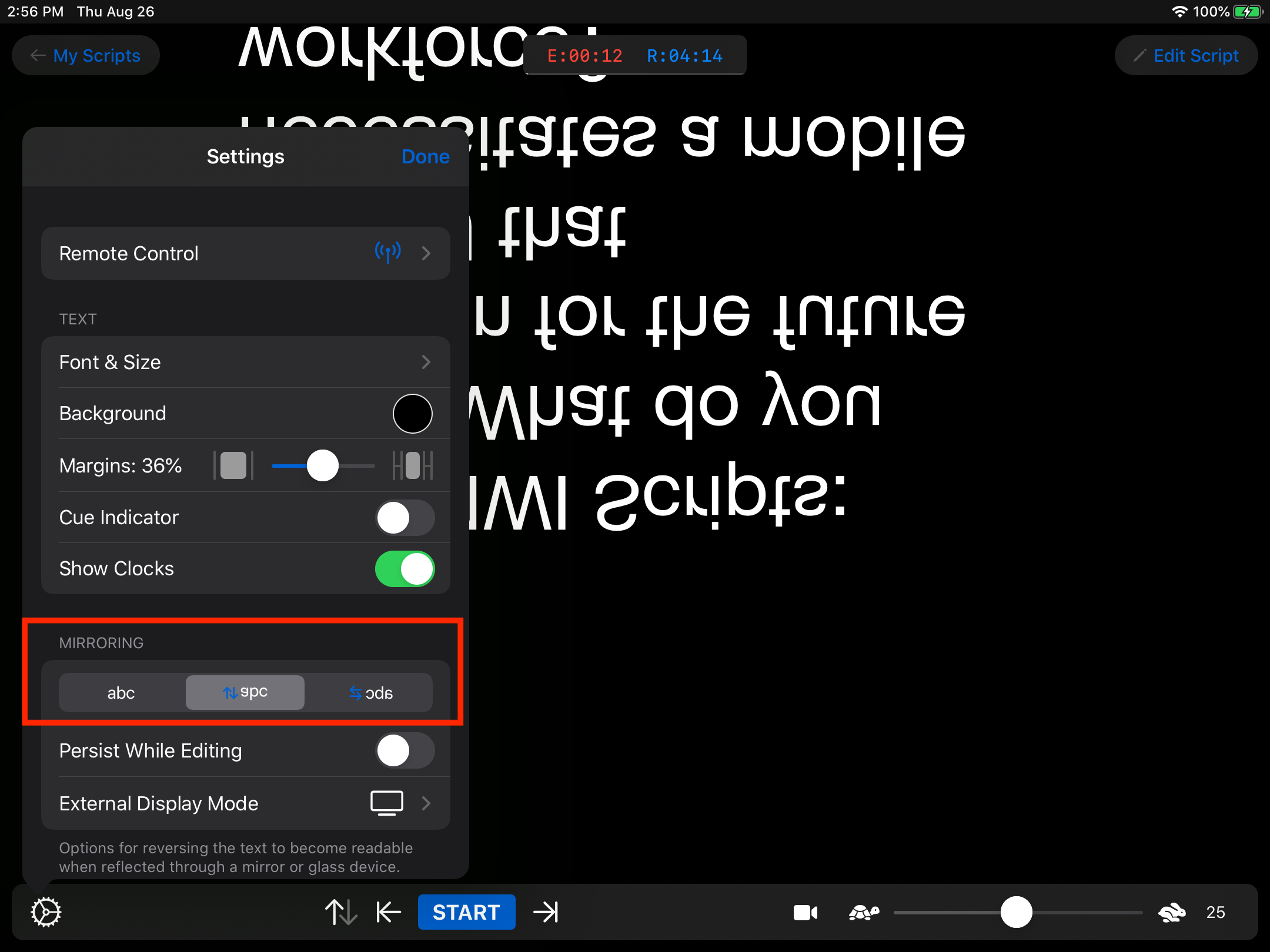1270x952 pixels.
Task: Click the narrow margins icon
Action: click(233, 465)
